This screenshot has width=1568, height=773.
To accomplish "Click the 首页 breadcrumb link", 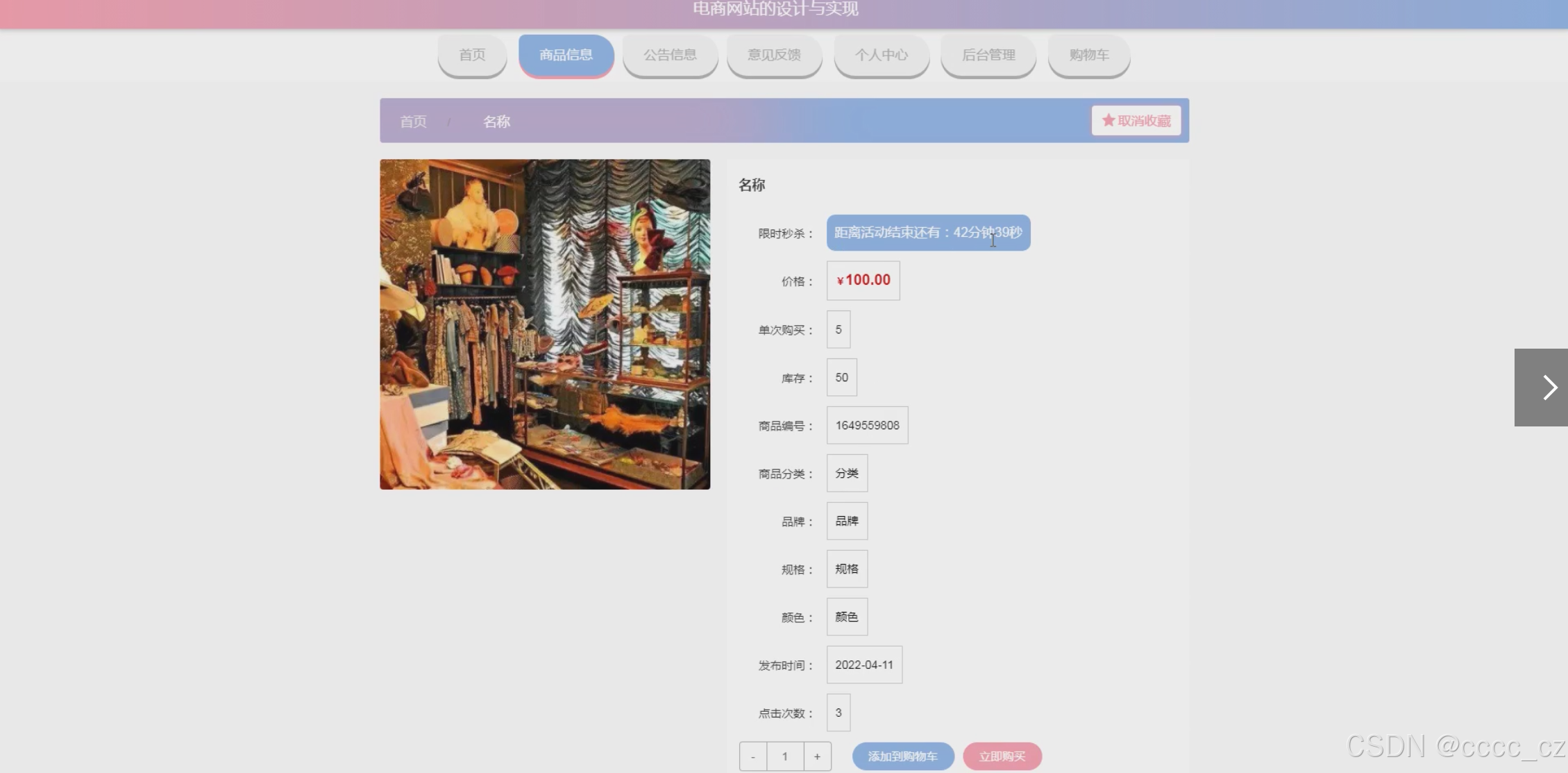I will 413,122.
